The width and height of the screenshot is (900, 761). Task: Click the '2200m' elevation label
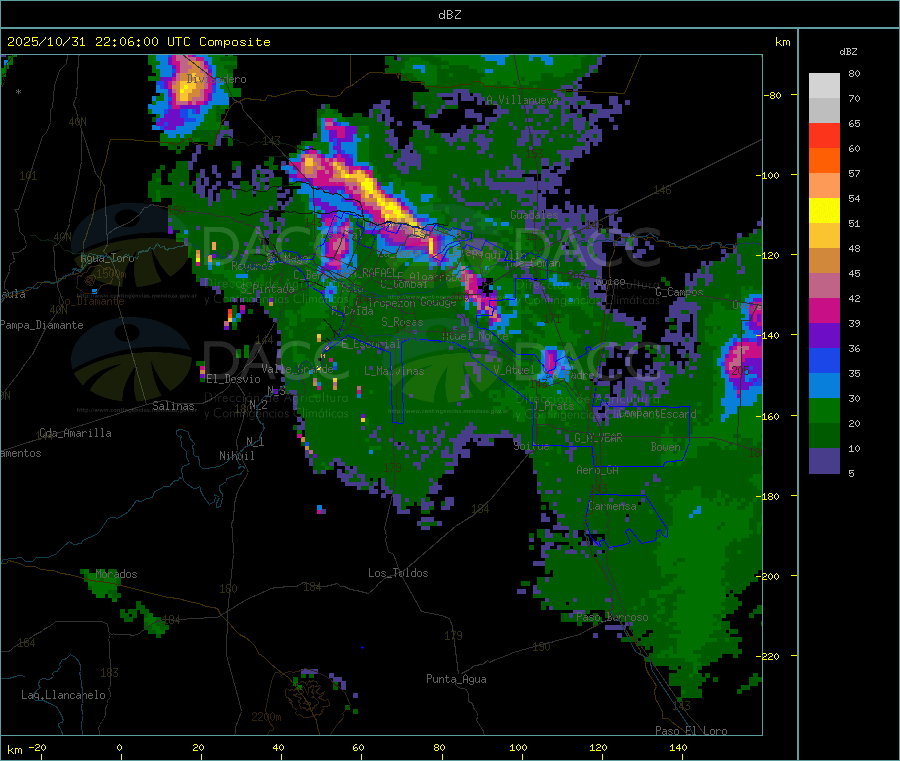click(x=266, y=717)
